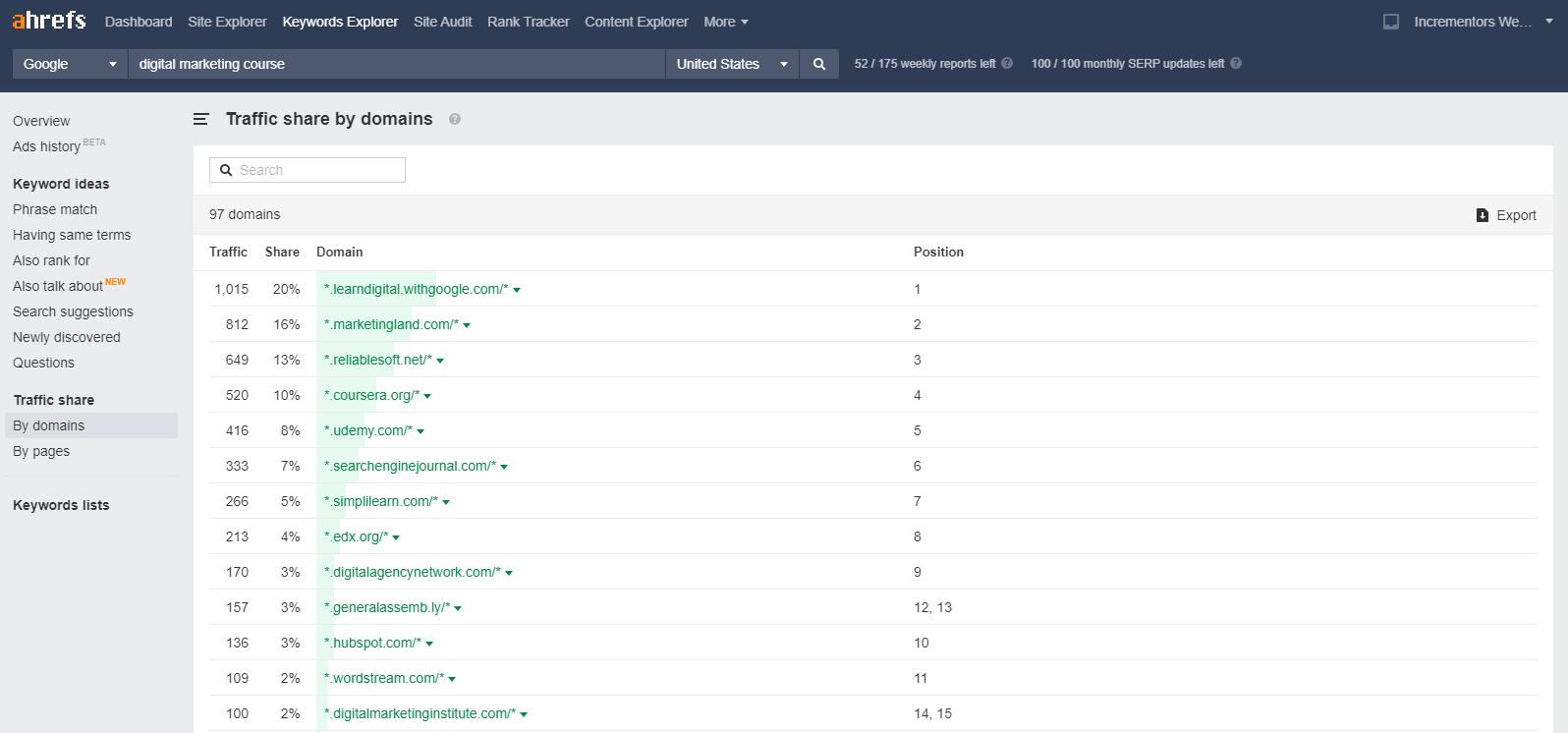This screenshot has height=733, width=1568.
Task: Expand the digitalmarketinginstitute.com domain arrow
Action: [x=524, y=714]
